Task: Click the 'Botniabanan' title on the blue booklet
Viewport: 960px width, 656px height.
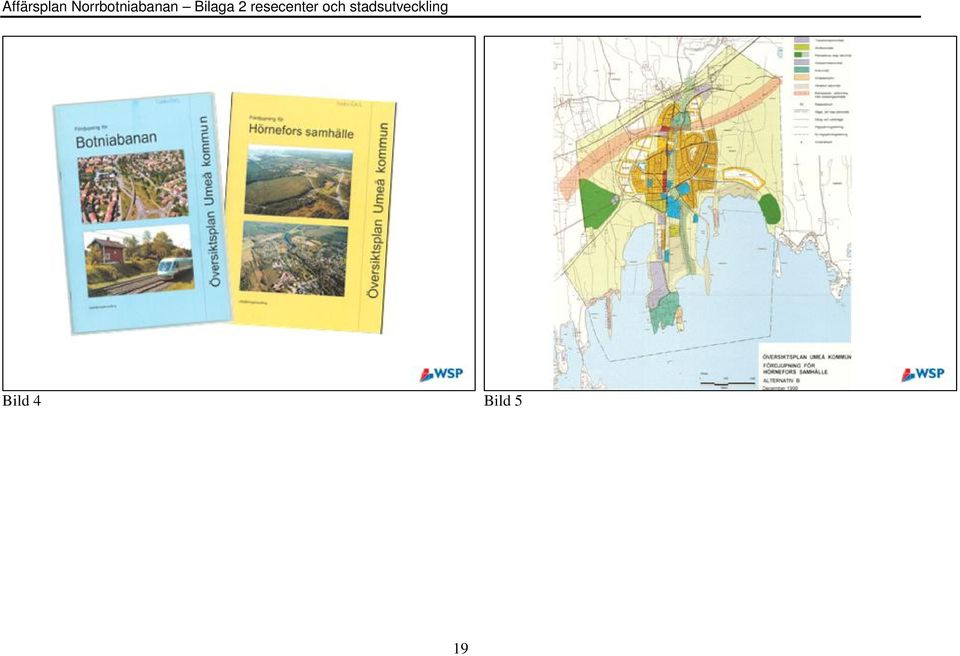Action: point(116,140)
